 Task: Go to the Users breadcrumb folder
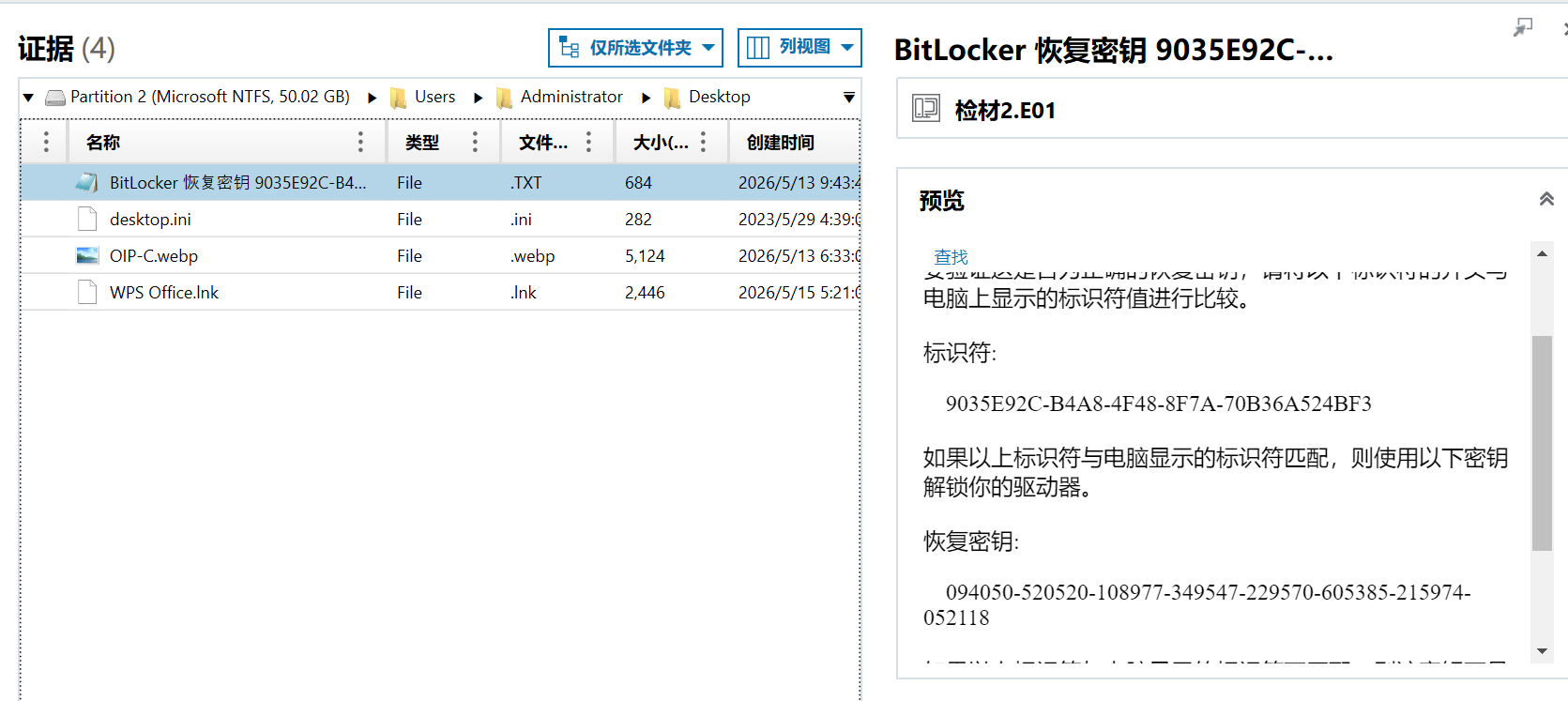coord(434,97)
